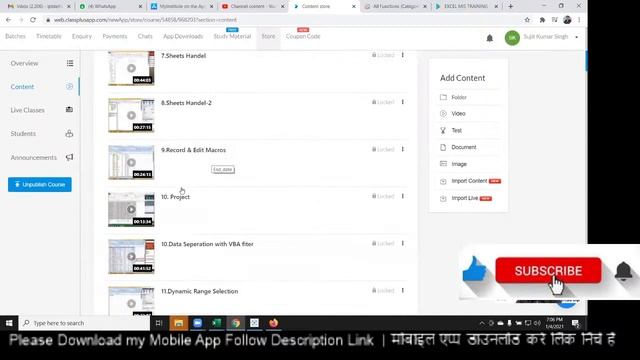Click locked status of 11.Dynamic Range Selection
640x360 pixels.
click(383, 291)
